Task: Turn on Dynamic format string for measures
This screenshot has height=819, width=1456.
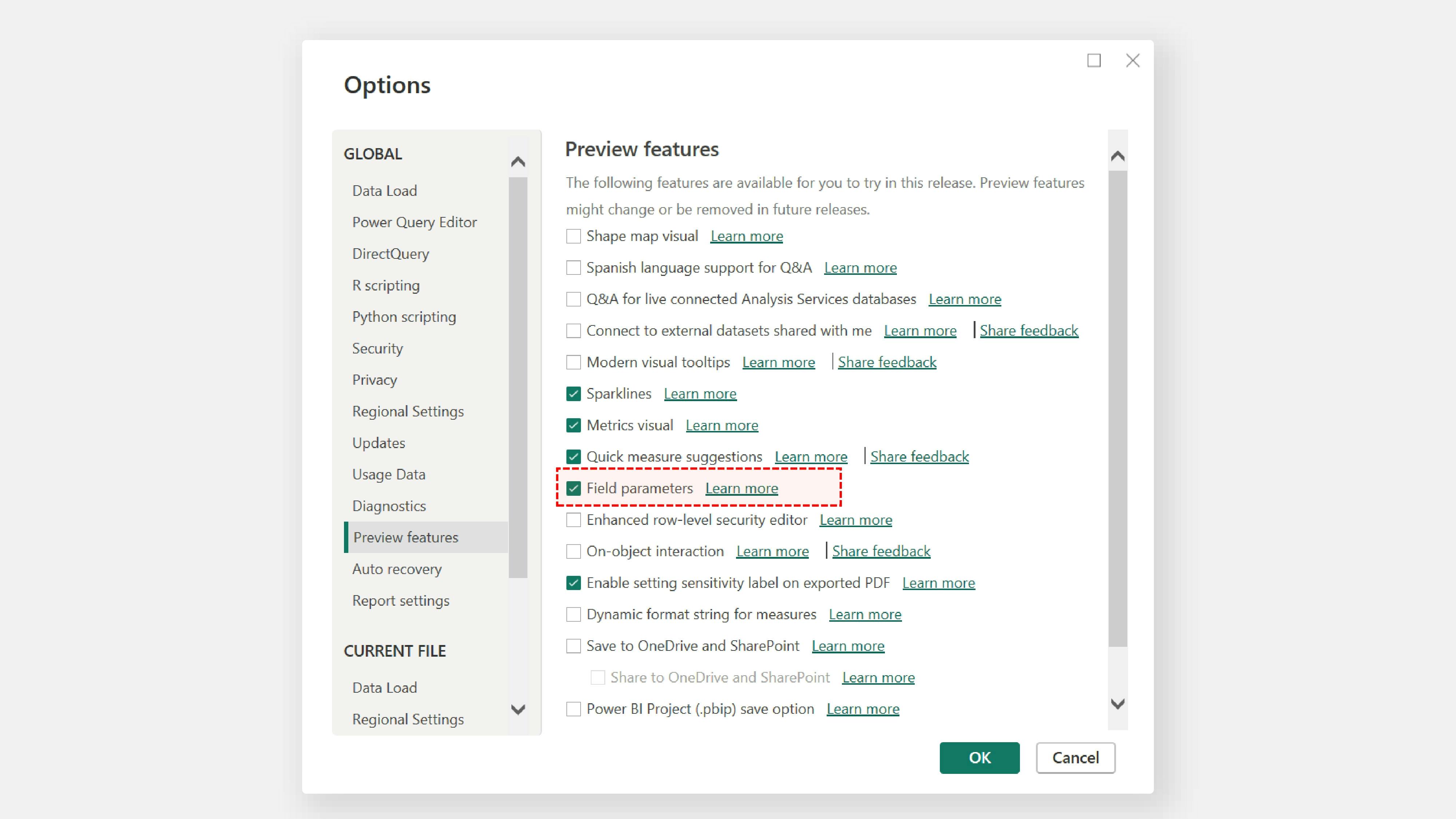Action: point(573,614)
